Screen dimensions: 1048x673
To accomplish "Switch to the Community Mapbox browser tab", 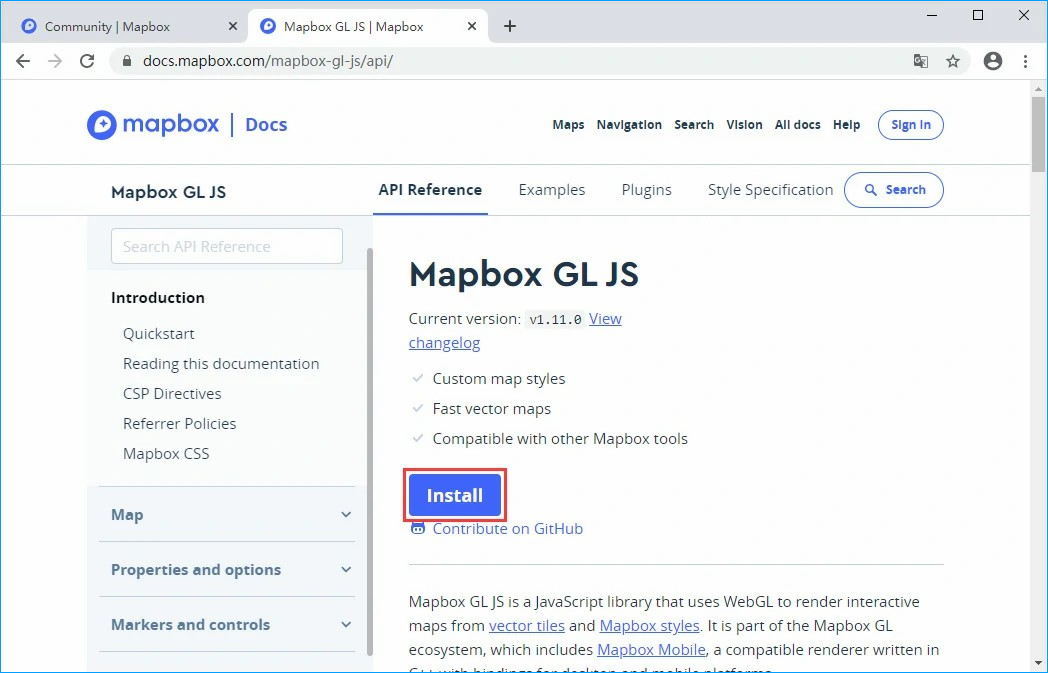I will click(x=110, y=25).
